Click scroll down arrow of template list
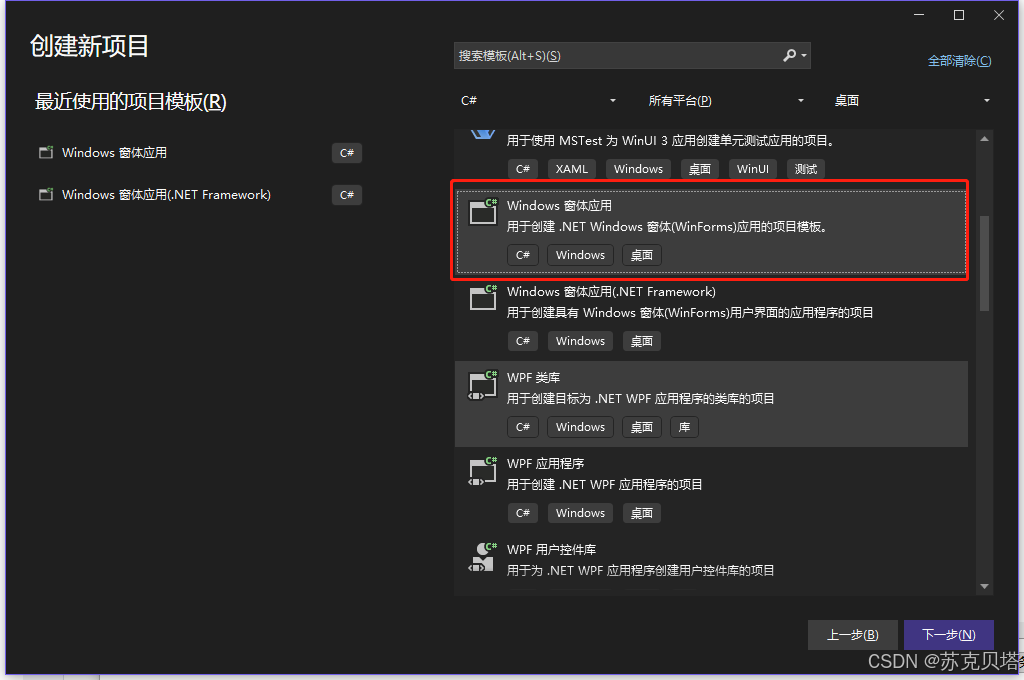Viewport: 1024px width, 680px height. 984,587
